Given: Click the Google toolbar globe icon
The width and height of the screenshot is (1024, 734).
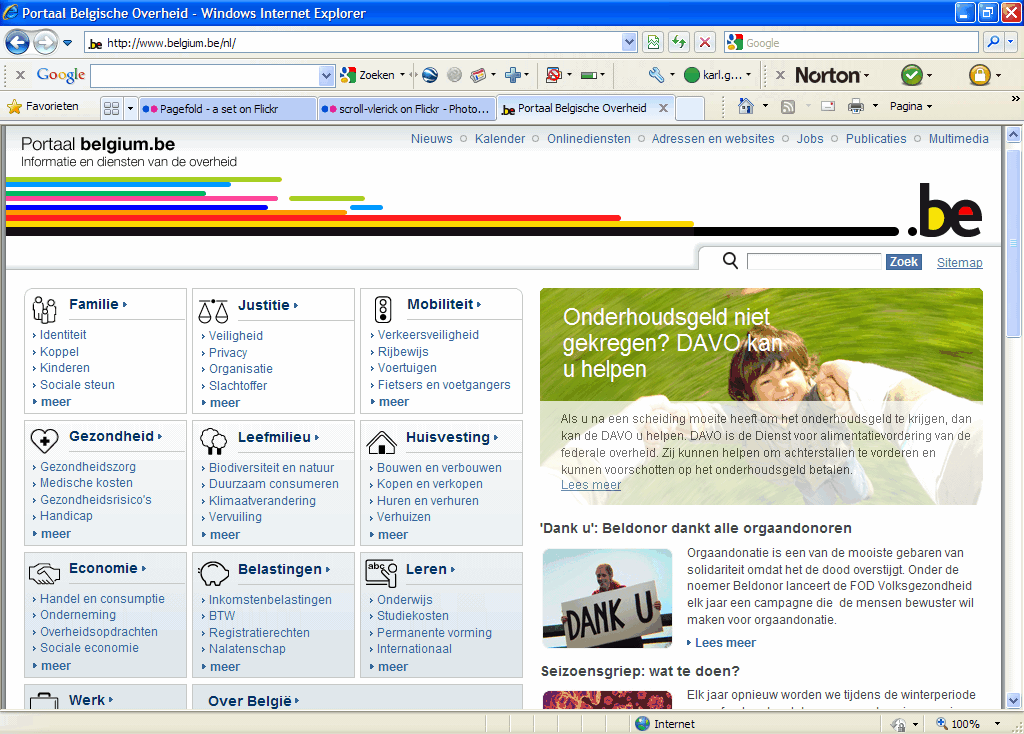Looking at the screenshot, I should pos(430,75).
